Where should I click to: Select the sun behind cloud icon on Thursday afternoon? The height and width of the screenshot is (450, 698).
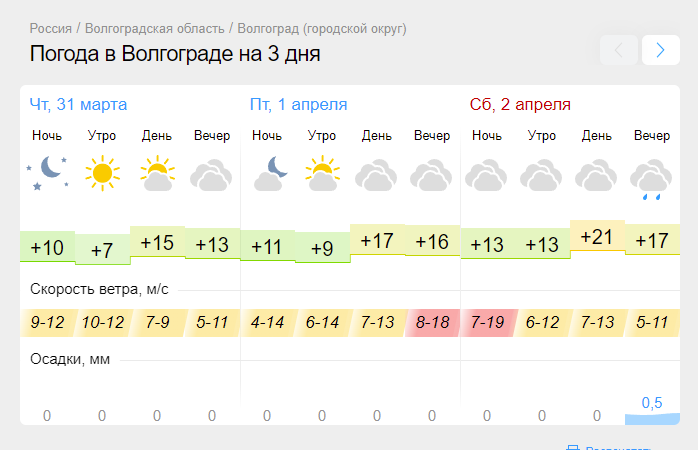[157, 173]
